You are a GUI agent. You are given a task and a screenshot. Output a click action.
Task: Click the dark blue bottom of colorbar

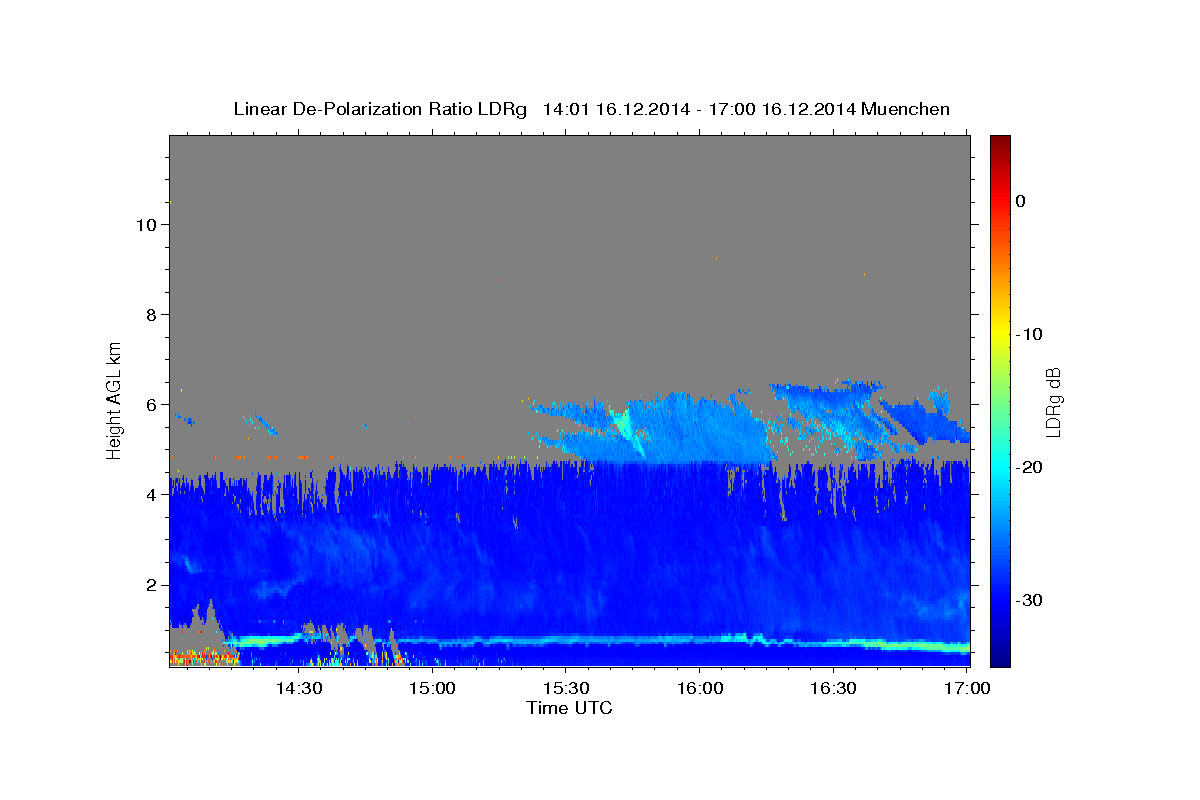coord(1000,657)
